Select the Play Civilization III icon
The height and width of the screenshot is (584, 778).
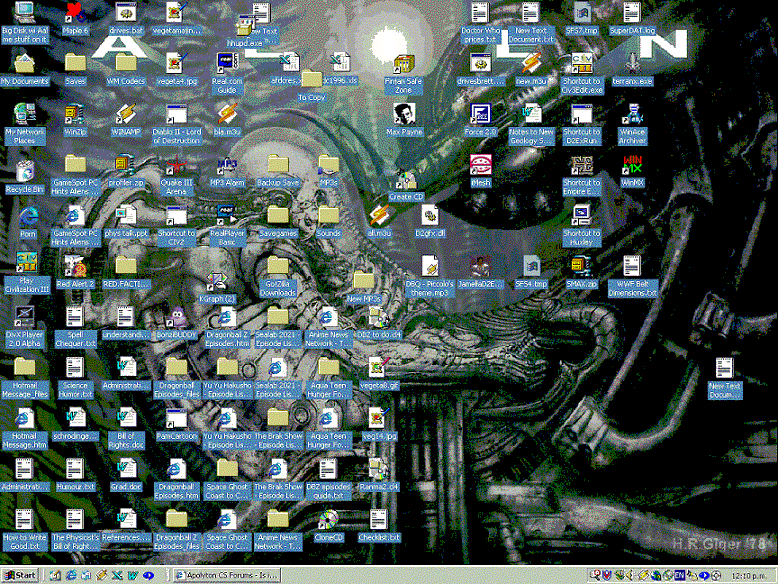coord(24,267)
